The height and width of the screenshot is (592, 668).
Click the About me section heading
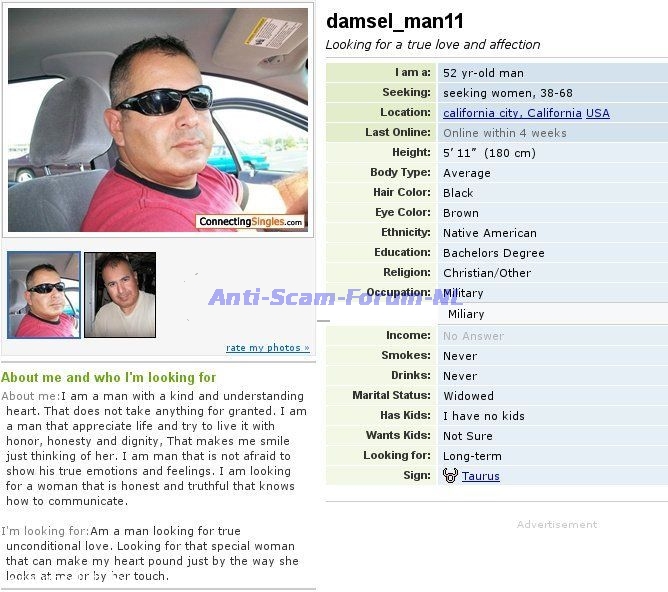coord(109,377)
